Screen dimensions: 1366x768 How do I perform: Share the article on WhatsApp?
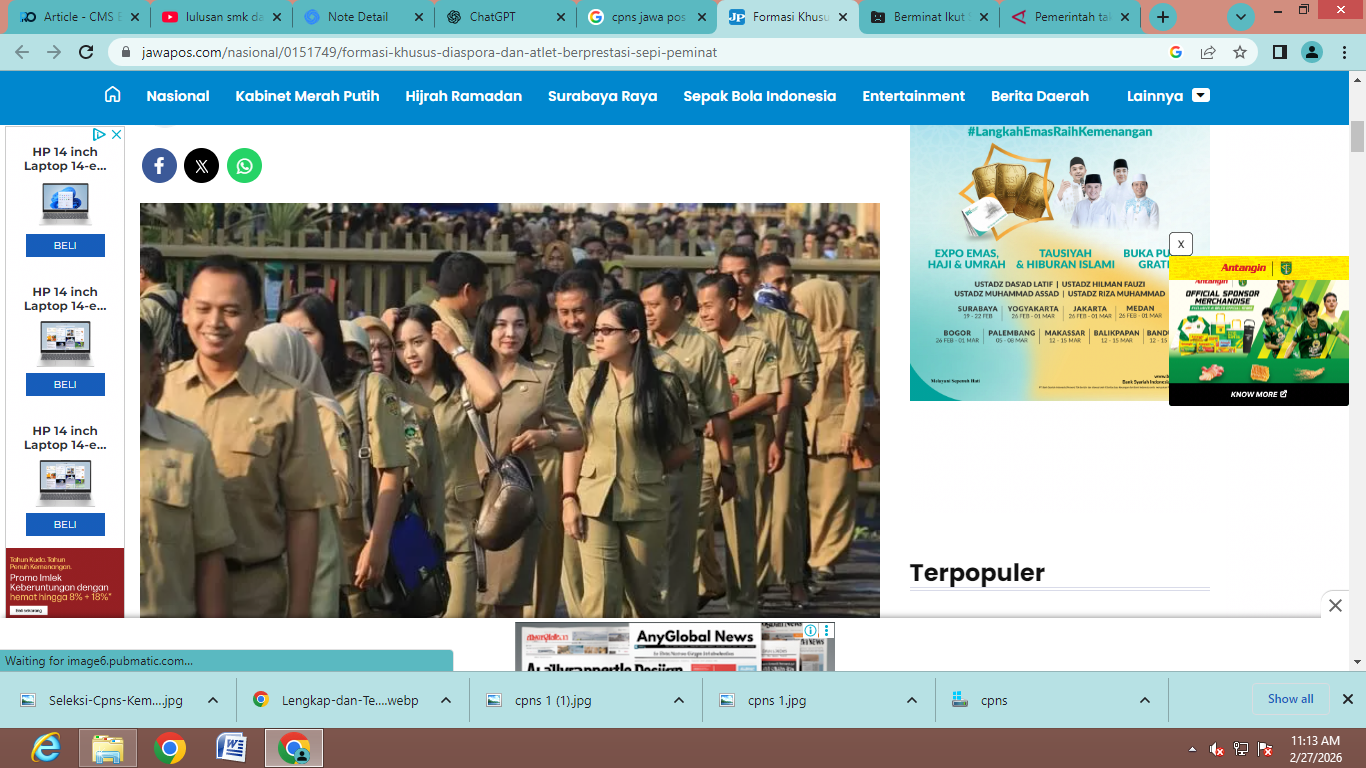[244, 165]
